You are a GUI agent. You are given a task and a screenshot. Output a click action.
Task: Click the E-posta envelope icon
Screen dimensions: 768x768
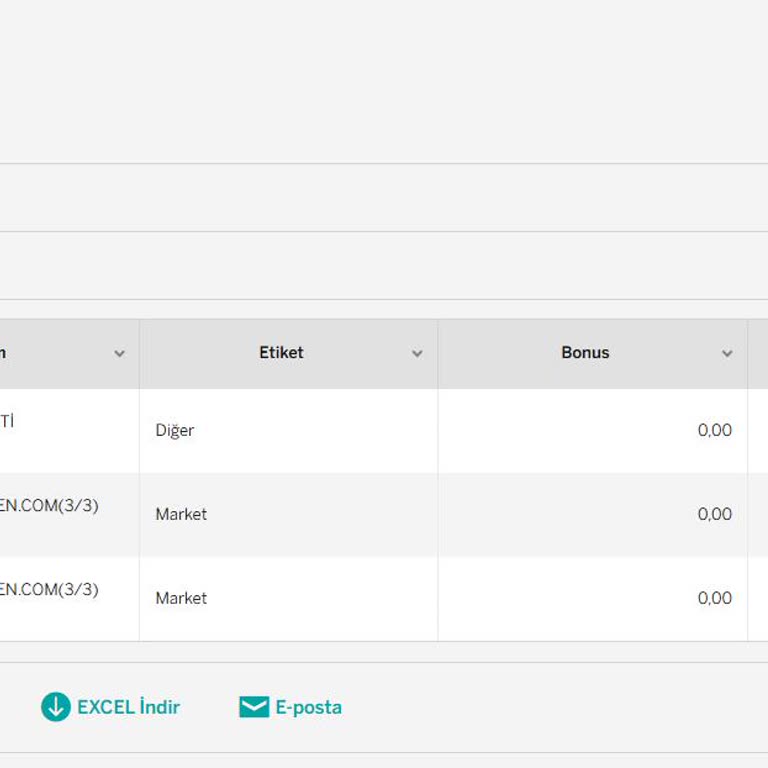coord(254,707)
